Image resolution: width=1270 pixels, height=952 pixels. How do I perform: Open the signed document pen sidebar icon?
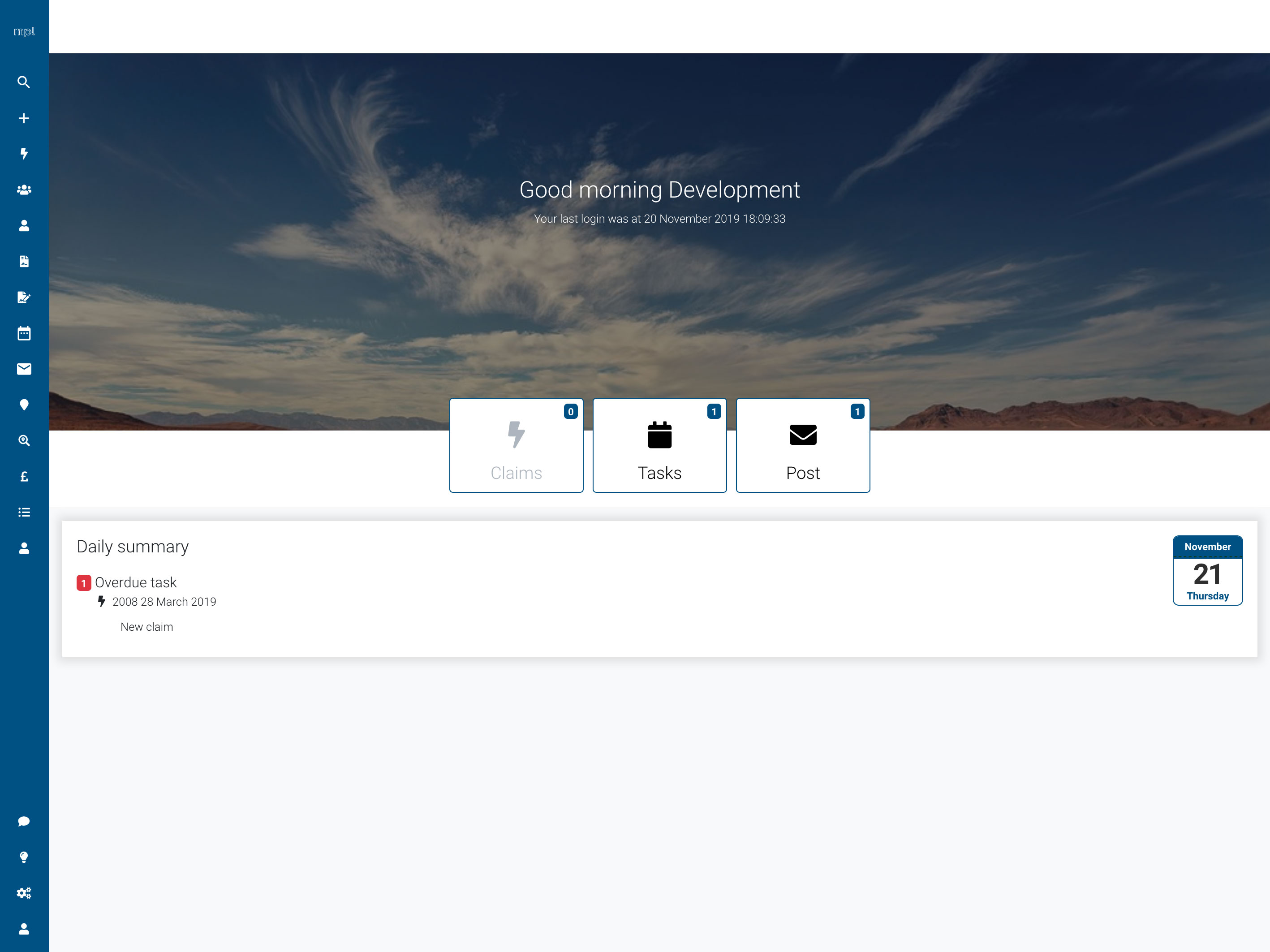click(x=24, y=297)
